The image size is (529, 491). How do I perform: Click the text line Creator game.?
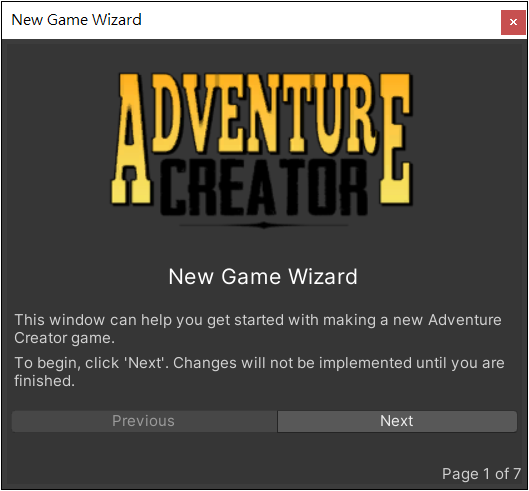click(64, 338)
